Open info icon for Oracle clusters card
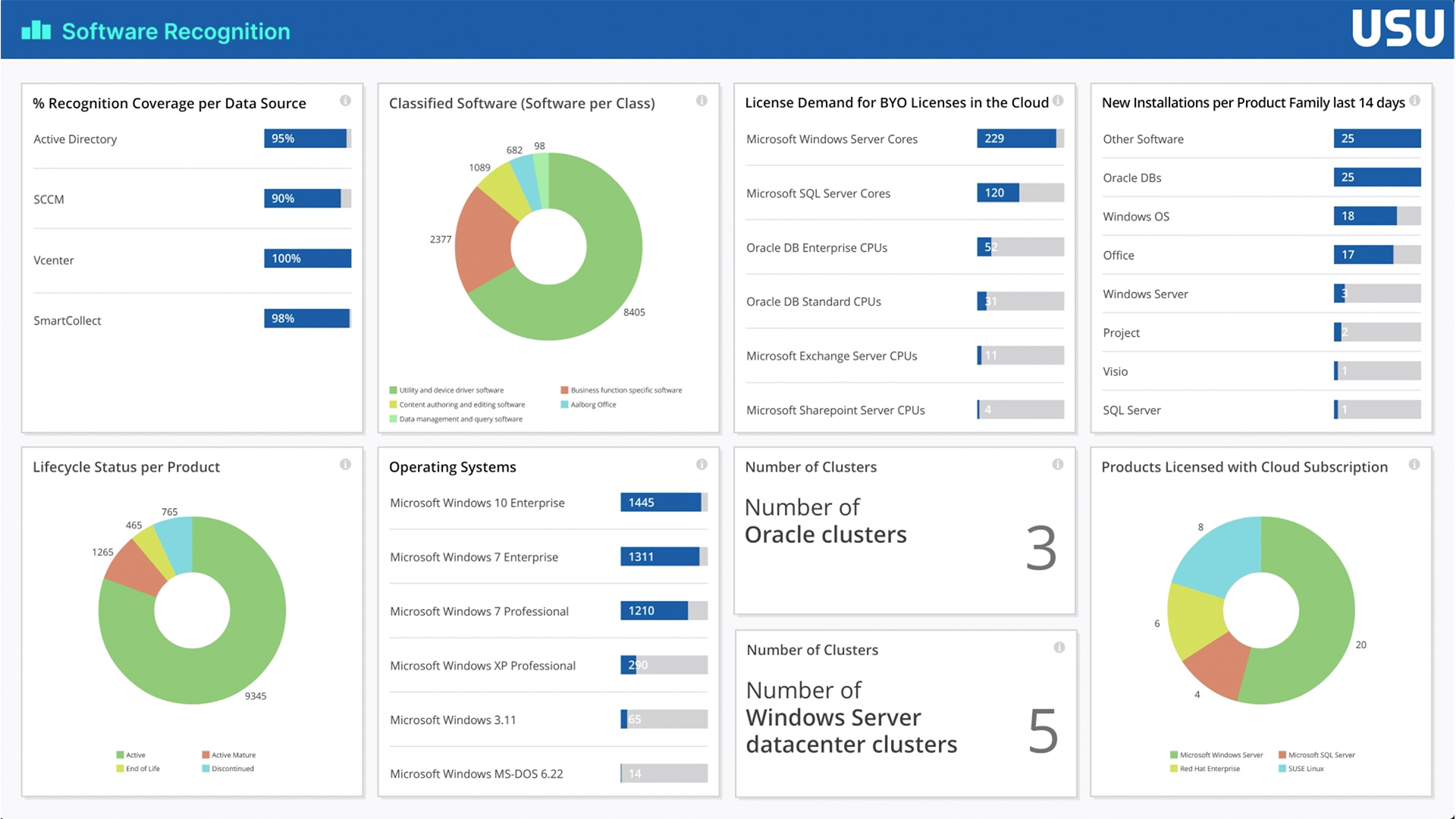Viewport: 1456px width, 819px height. [1057, 464]
